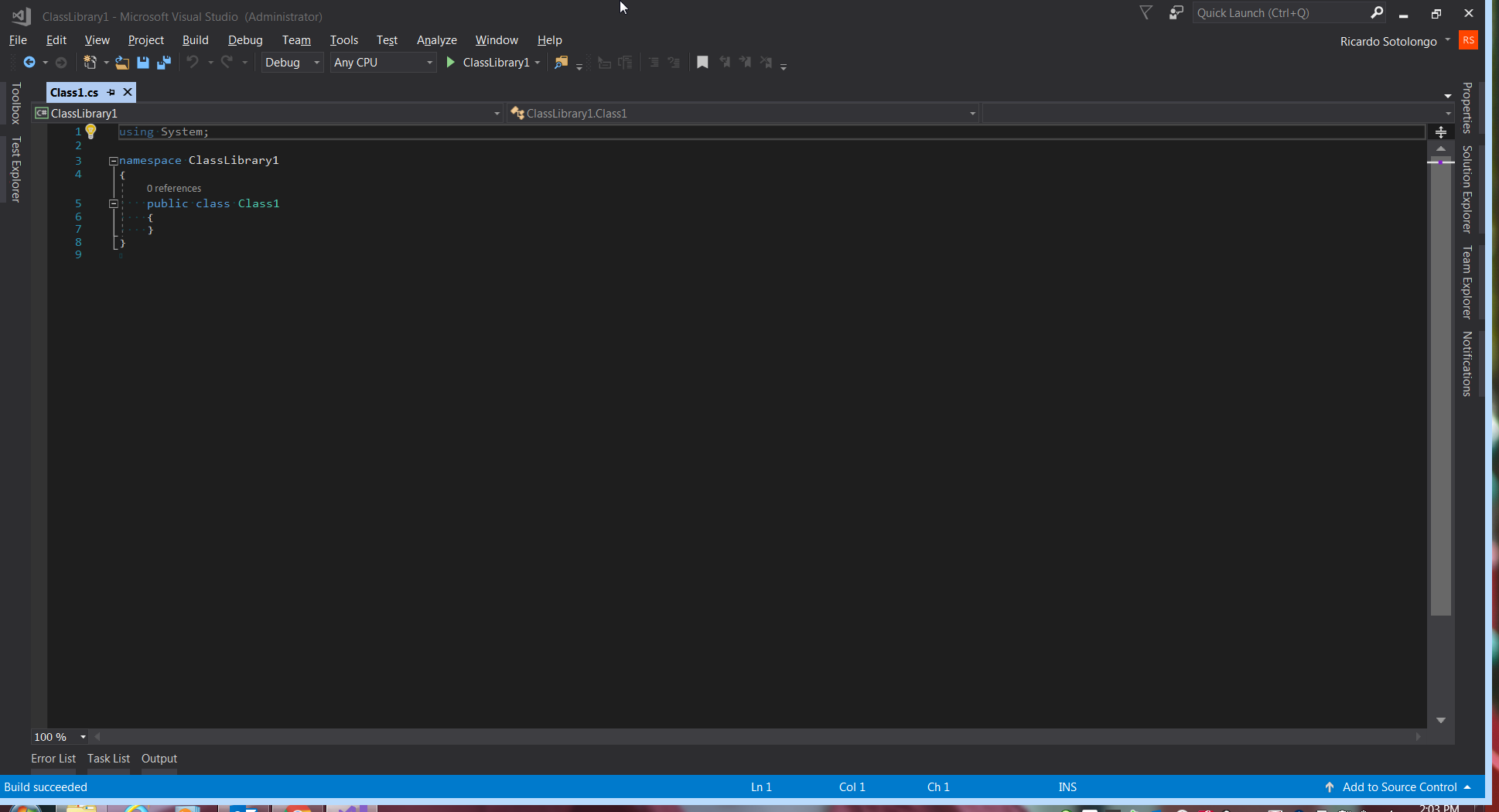Click the RS account avatar
Screen dimensions: 1499x812
pos(1468,40)
